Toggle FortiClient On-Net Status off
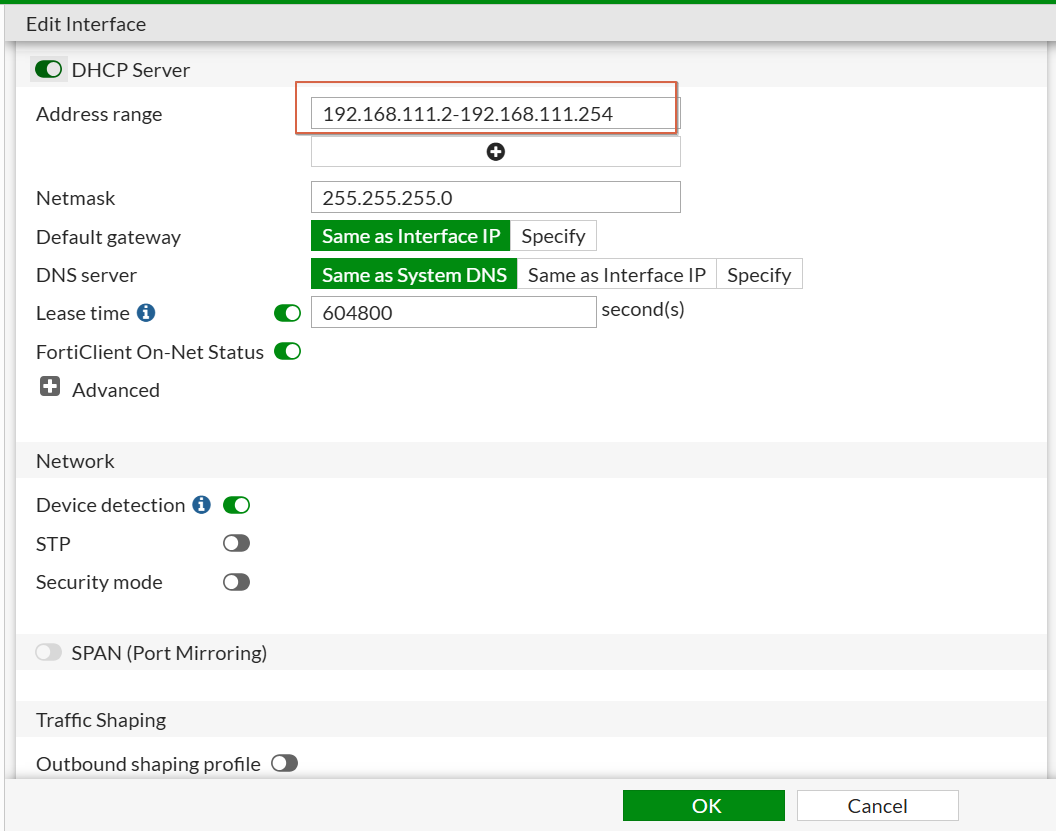The image size is (1056, 831). click(x=288, y=352)
